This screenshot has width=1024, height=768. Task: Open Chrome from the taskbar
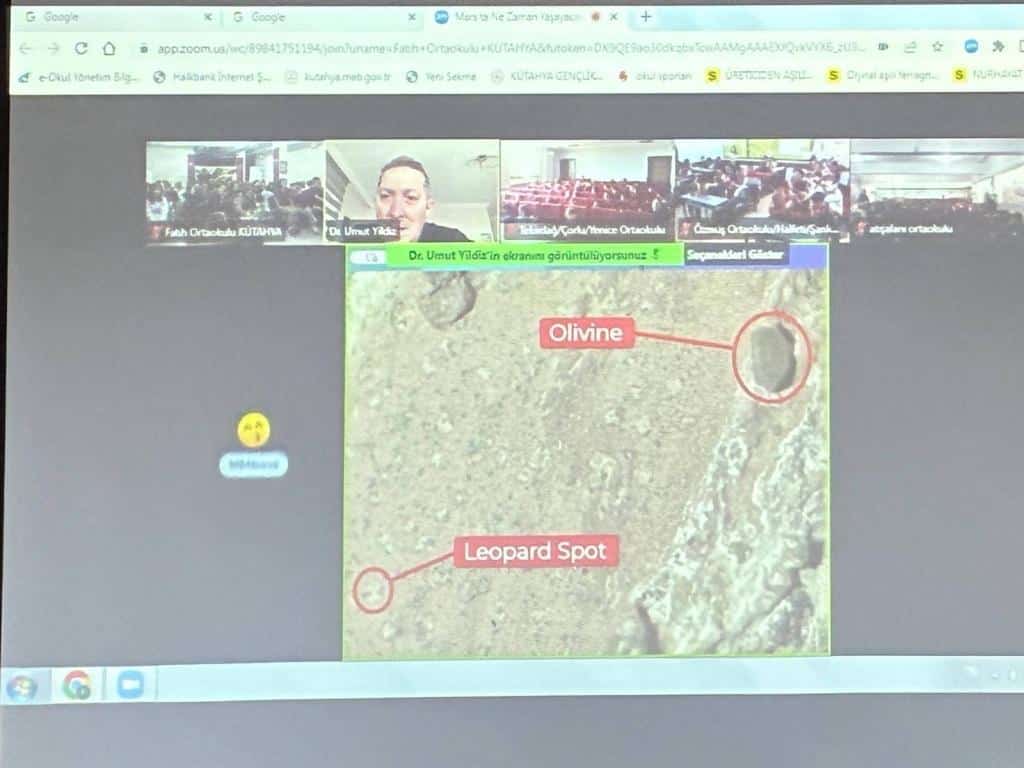(77, 685)
